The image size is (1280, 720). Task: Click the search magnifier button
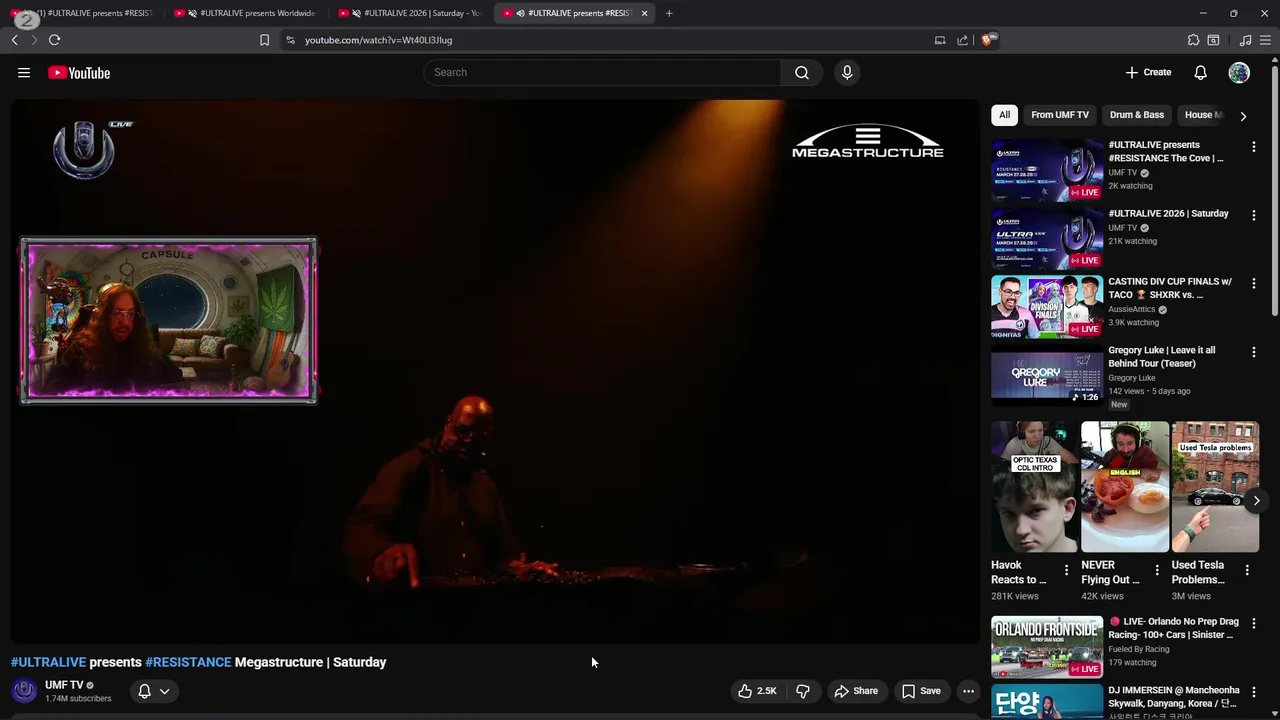(x=802, y=72)
